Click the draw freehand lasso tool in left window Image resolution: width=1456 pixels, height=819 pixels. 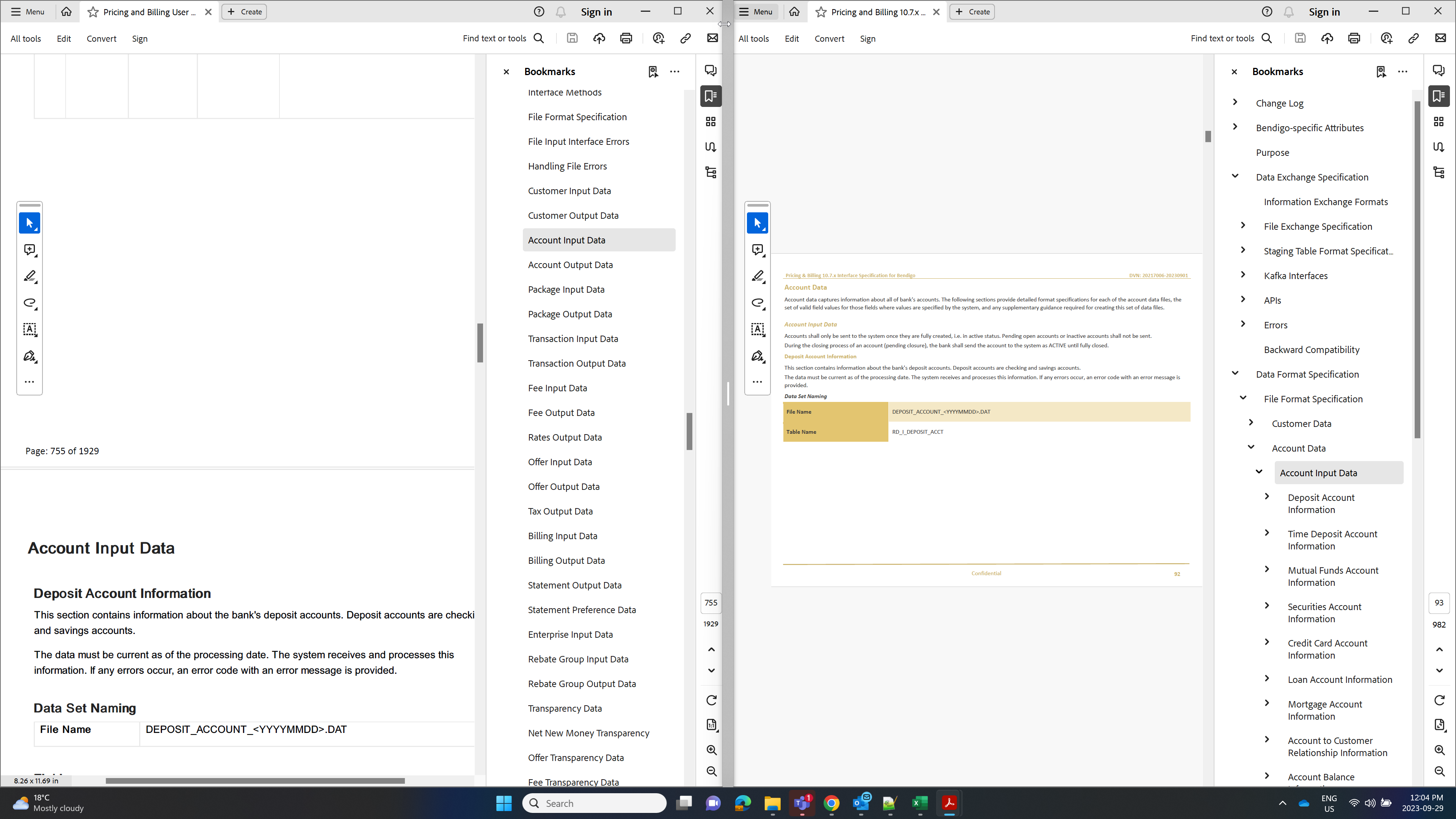(30, 303)
